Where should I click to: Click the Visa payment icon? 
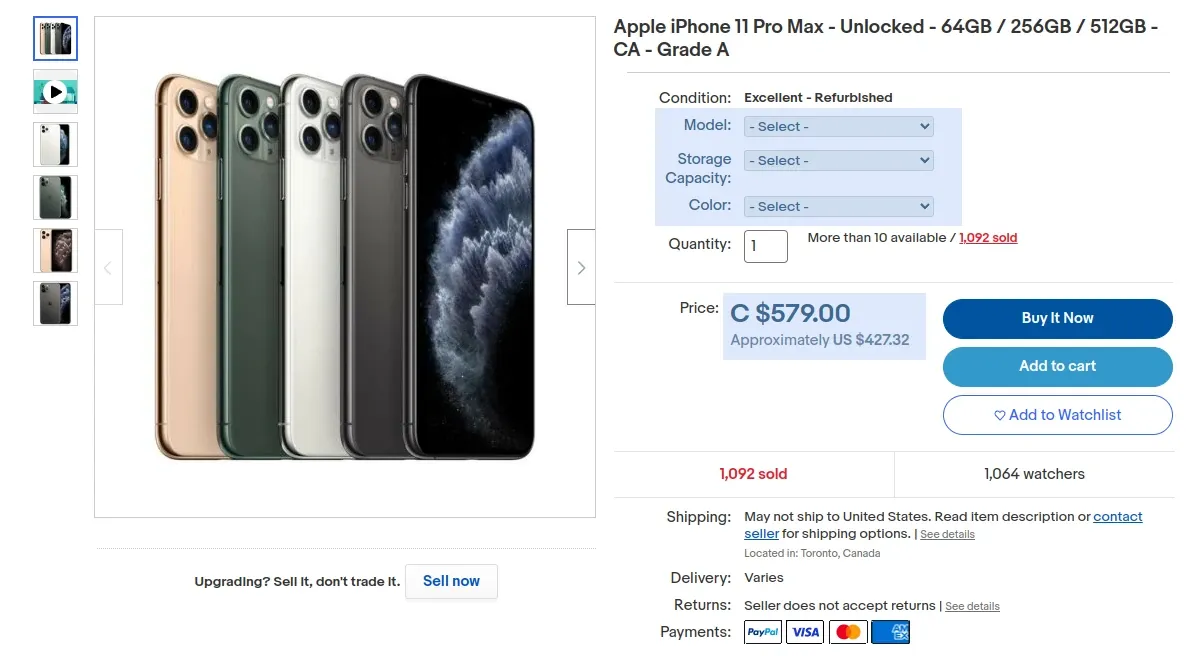(805, 631)
